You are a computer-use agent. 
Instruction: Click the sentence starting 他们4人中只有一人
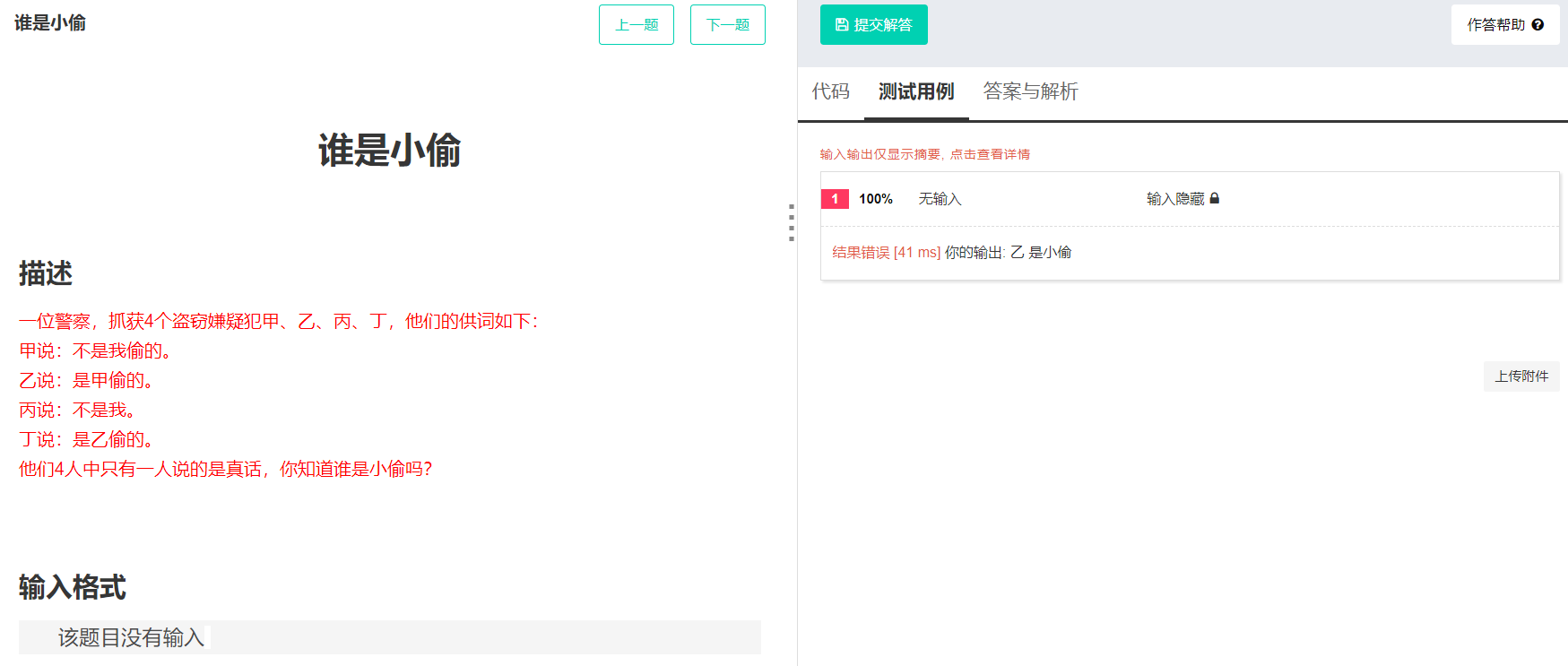click(226, 469)
